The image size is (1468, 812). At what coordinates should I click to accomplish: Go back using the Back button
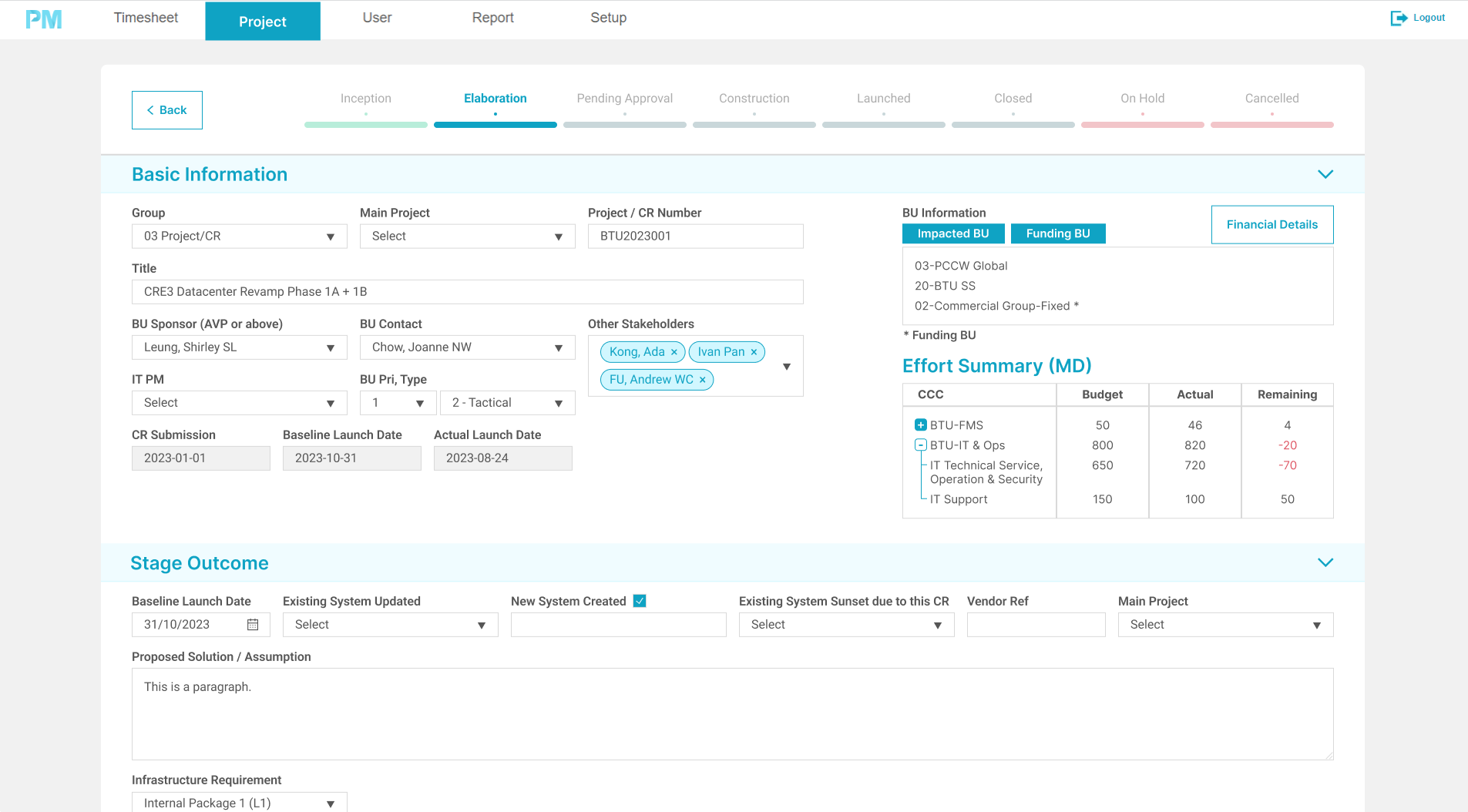[x=167, y=110]
